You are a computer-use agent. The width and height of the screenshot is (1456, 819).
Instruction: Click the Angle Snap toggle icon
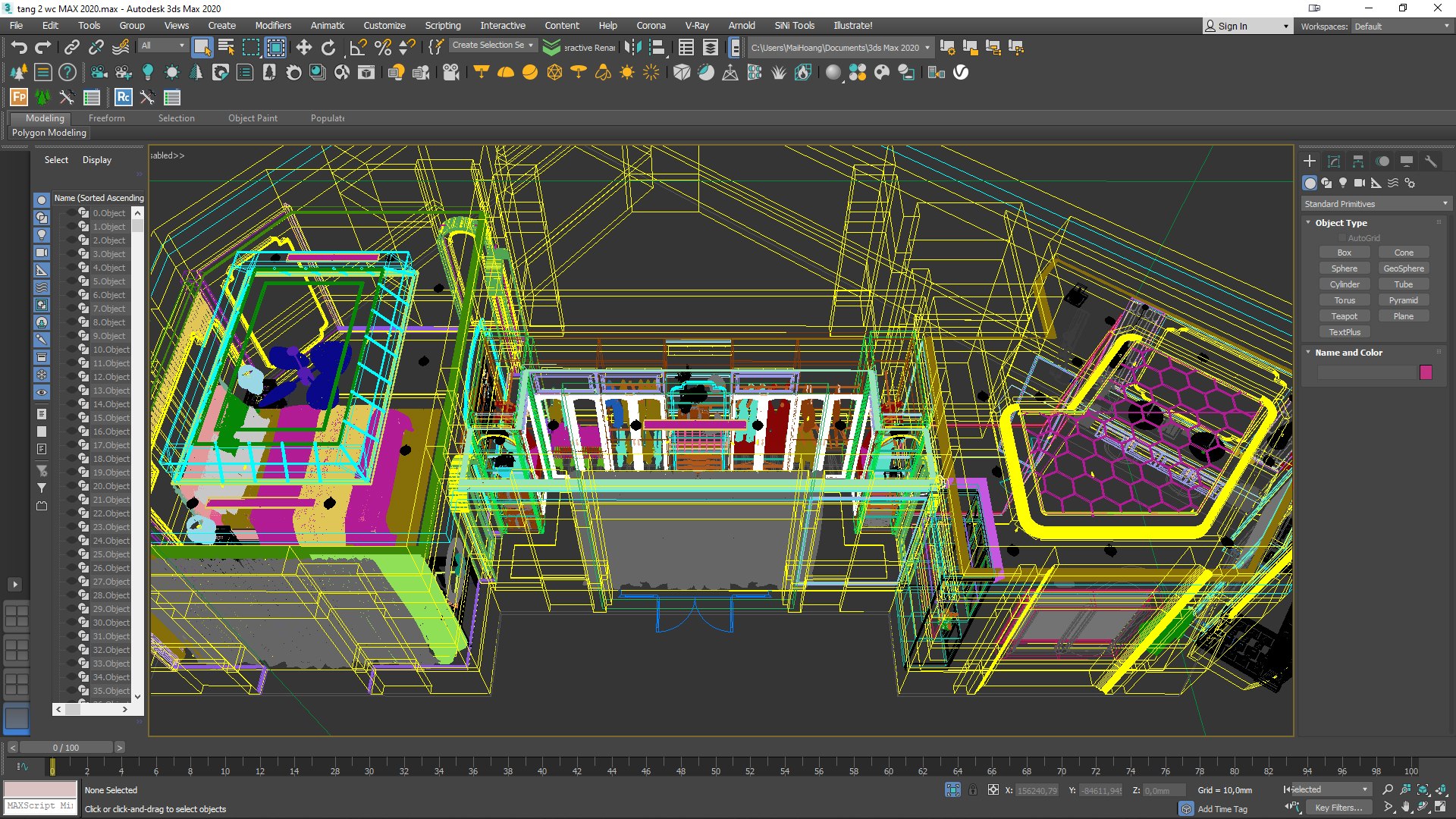358,48
